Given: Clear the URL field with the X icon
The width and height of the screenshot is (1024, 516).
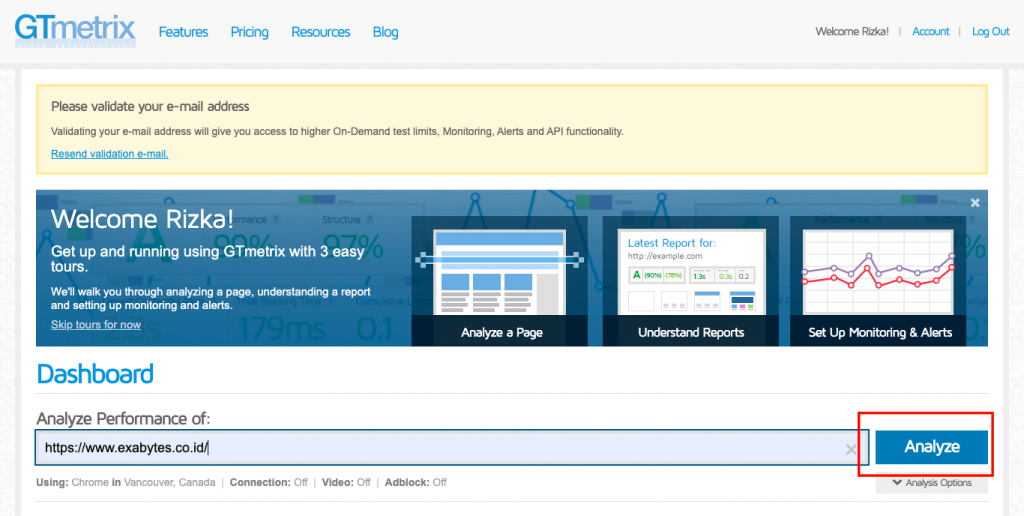Looking at the screenshot, I should (851, 449).
